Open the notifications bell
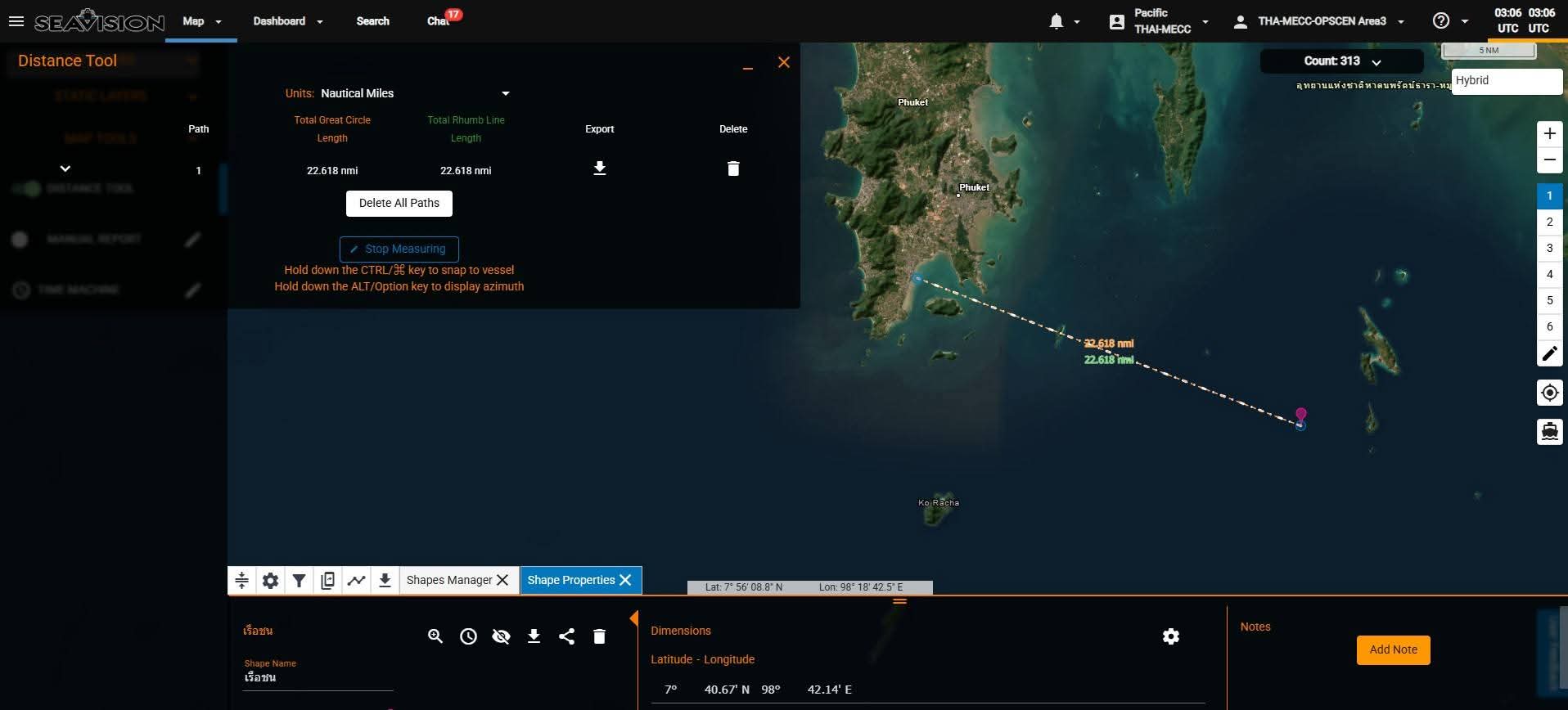This screenshot has height=710, width=1568. coord(1057,21)
